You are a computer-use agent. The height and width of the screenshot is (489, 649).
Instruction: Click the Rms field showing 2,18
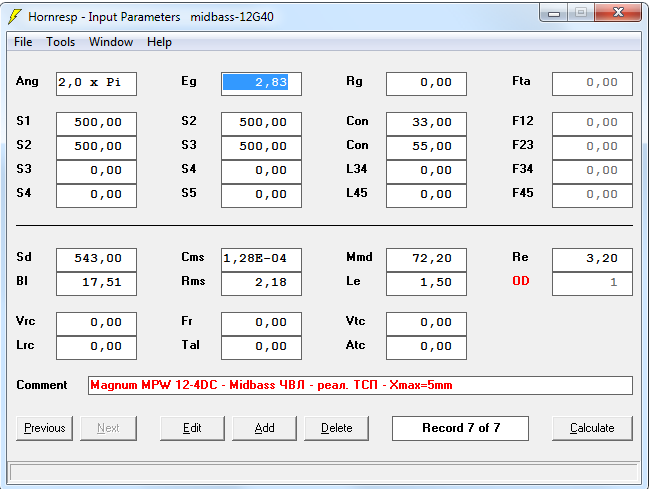tap(261, 284)
